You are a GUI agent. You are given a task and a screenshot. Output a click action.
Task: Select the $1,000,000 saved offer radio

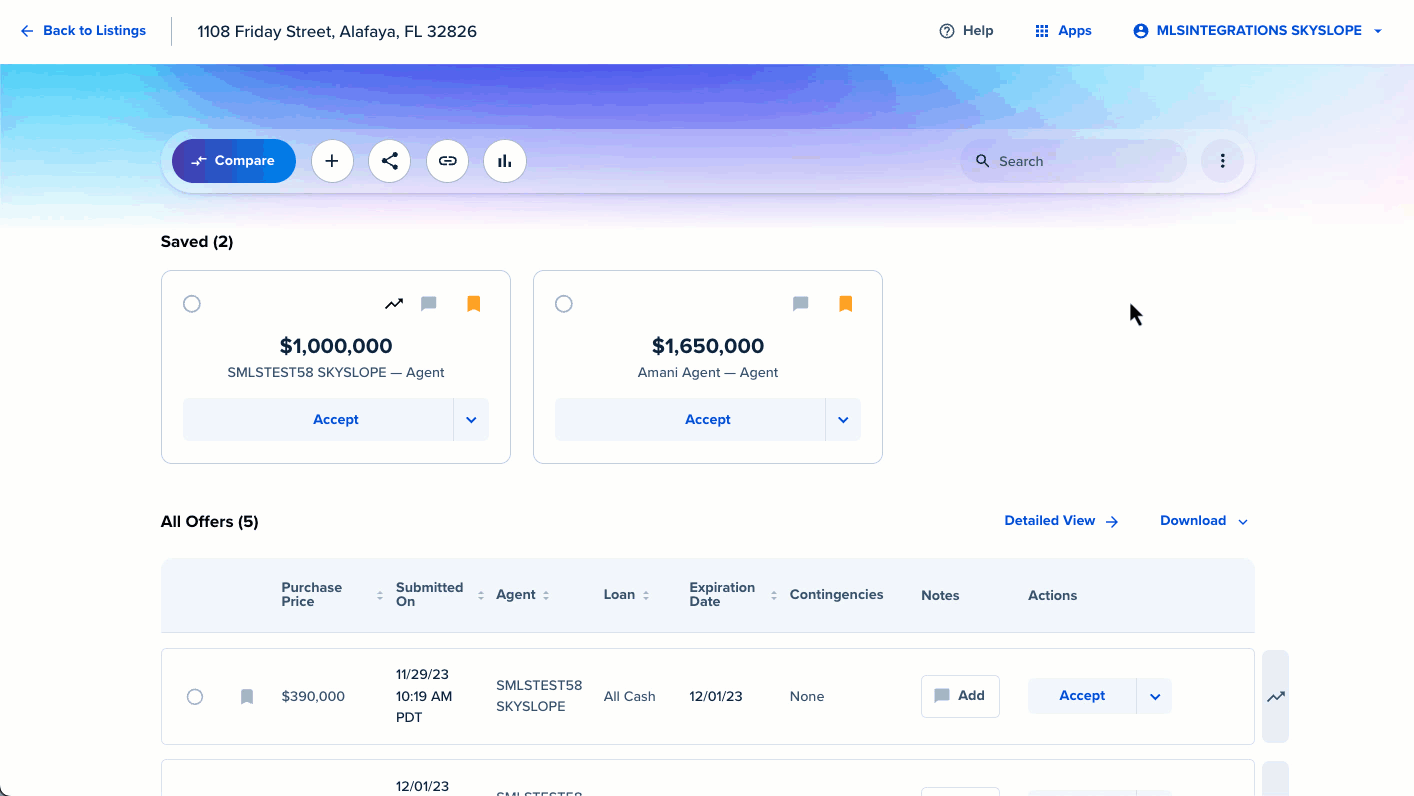tap(192, 304)
